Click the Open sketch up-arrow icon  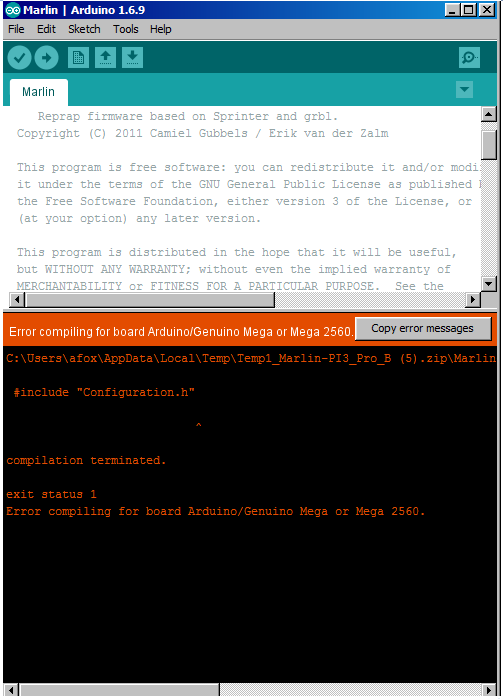[x=106, y=58]
